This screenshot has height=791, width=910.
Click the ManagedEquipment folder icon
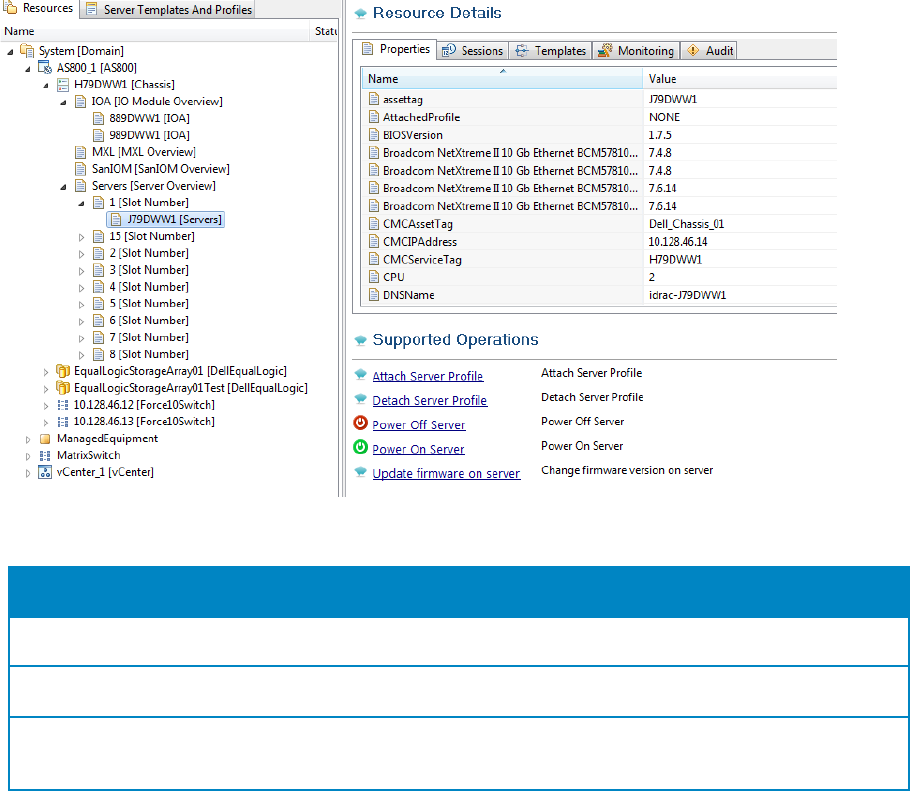pos(45,439)
